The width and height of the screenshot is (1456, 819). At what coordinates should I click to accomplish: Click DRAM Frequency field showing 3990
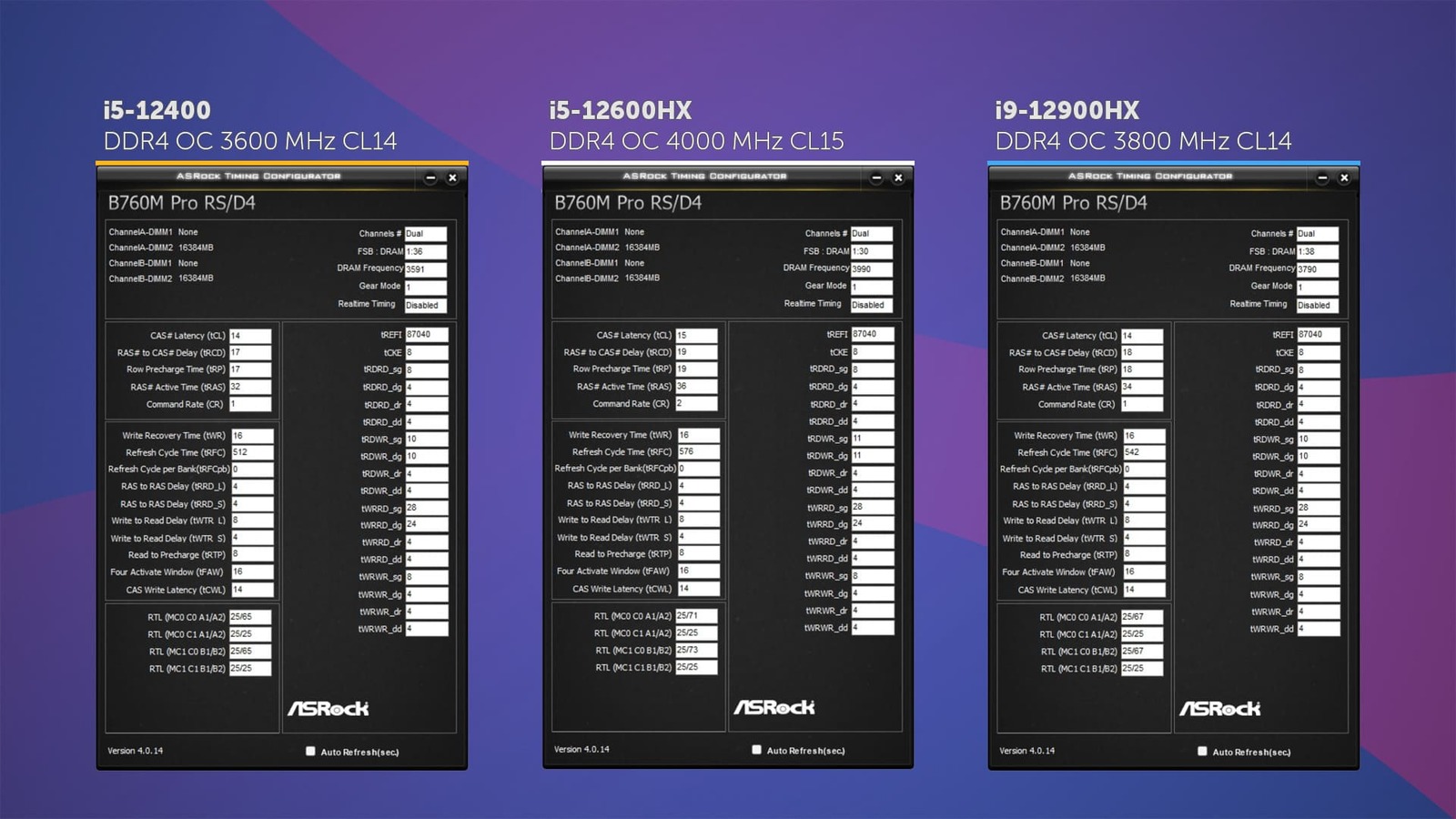[x=872, y=269]
